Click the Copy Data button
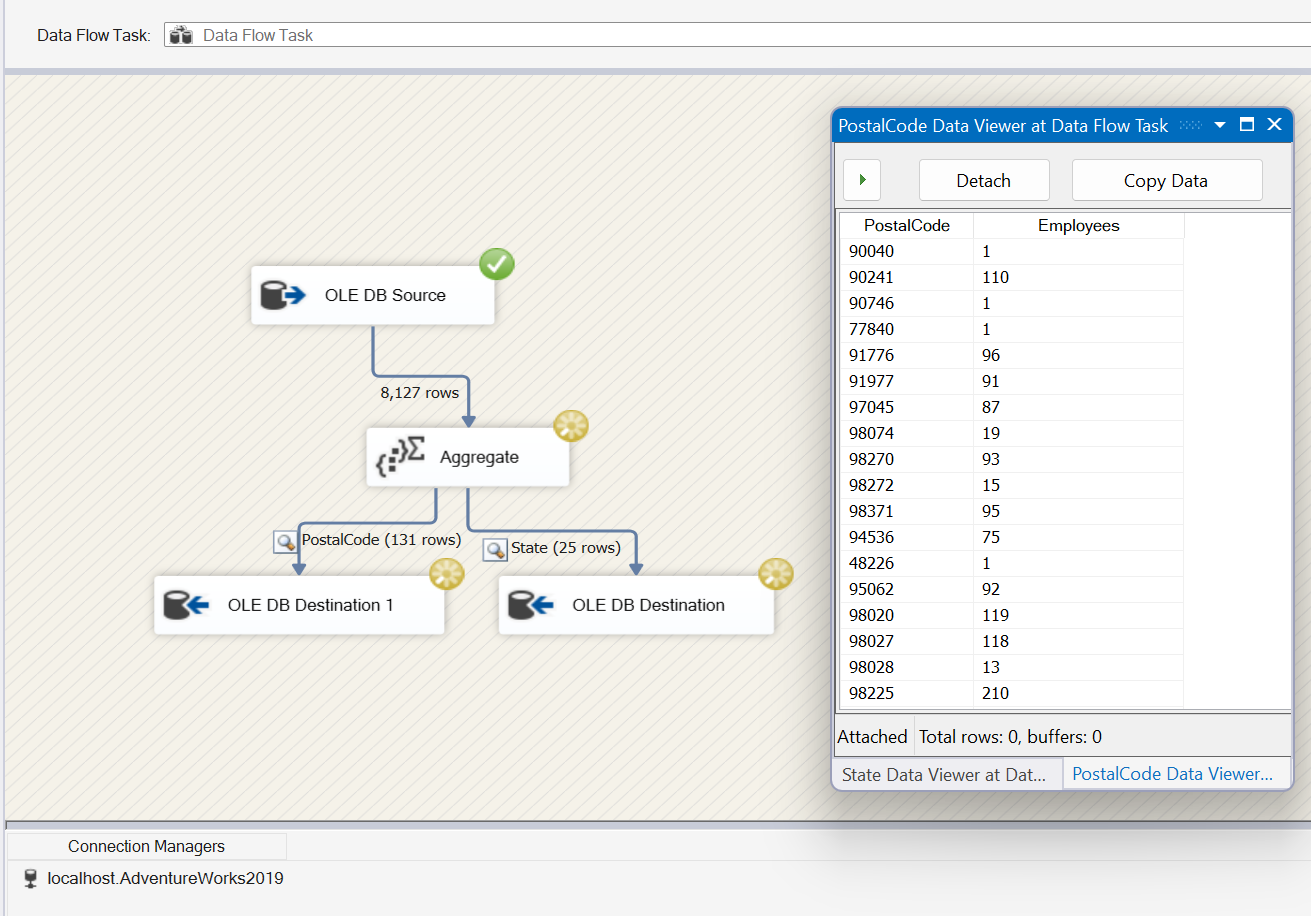 pyautogui.click(x=1166, y=180)
